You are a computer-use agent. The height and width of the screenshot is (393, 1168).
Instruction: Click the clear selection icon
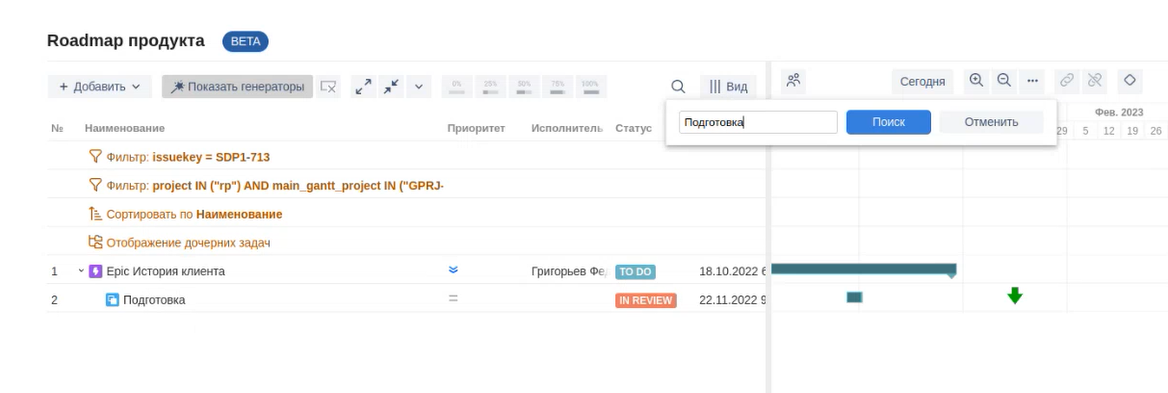[x=328, y=86]
